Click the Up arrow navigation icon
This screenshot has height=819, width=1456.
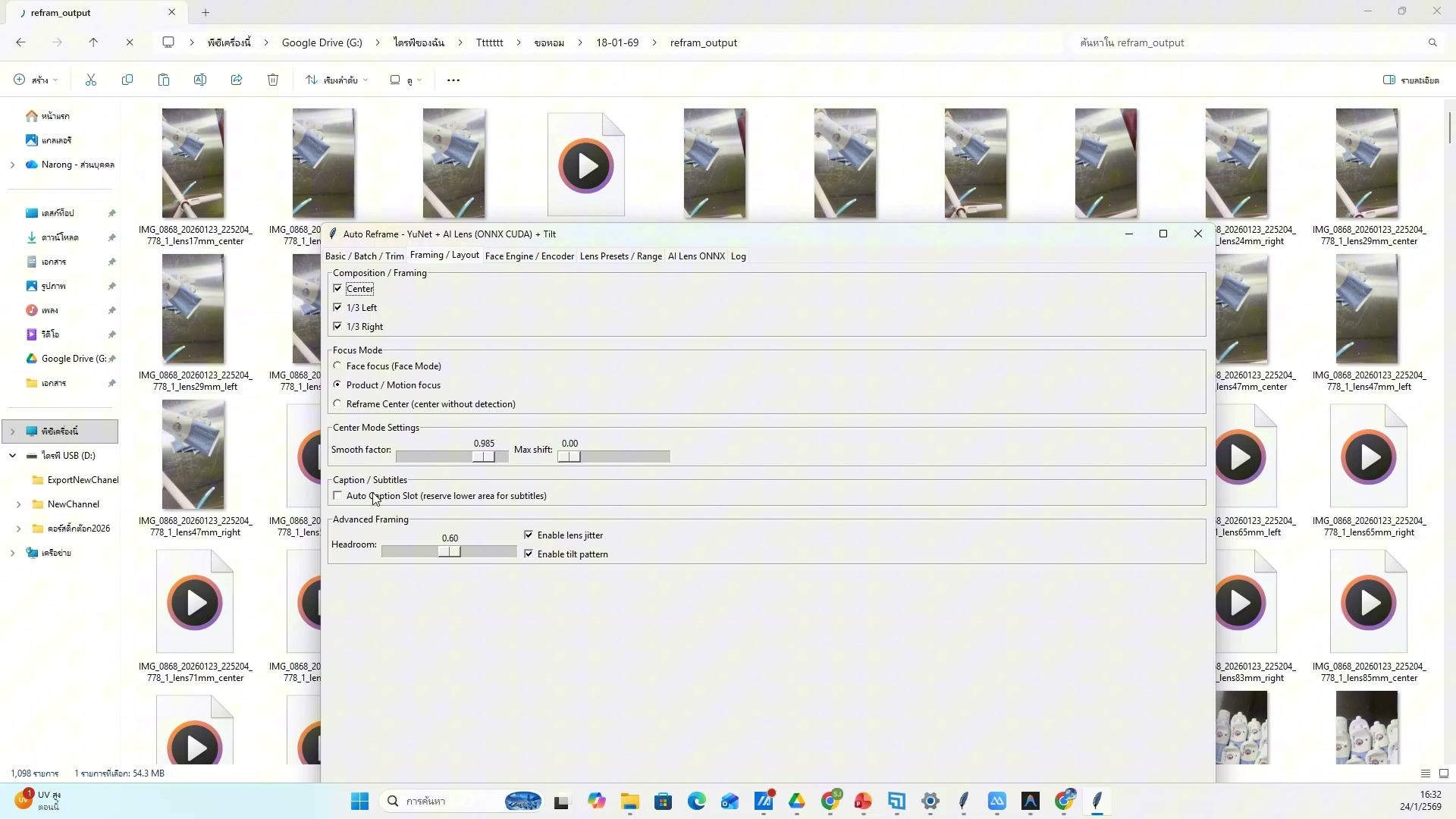[x=93, y=43]
